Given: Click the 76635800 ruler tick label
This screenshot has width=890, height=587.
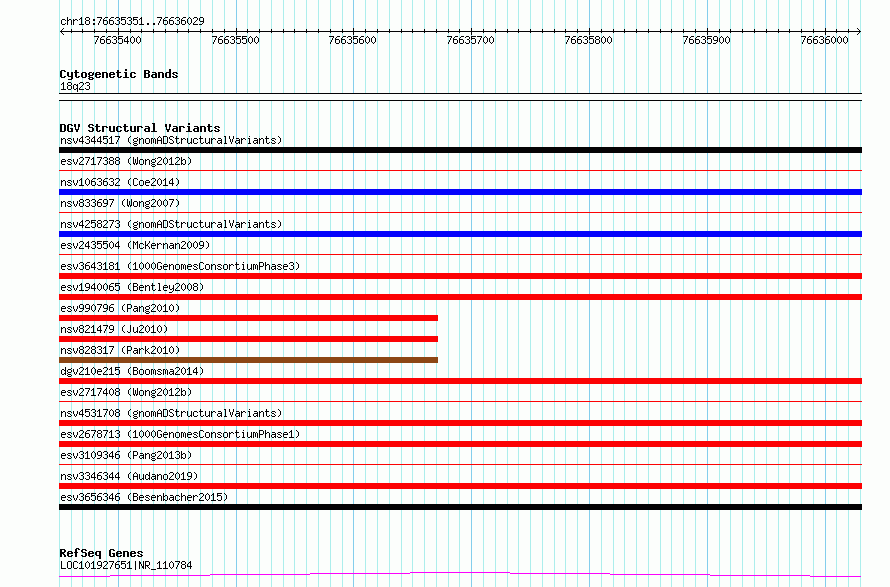Looking at the screenshot, I should tap(589, 40).
